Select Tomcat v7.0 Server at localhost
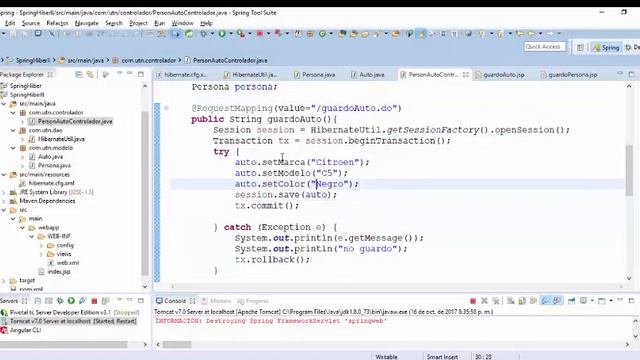This screenshot has height=360, width=640. click(x=69, y=321)
